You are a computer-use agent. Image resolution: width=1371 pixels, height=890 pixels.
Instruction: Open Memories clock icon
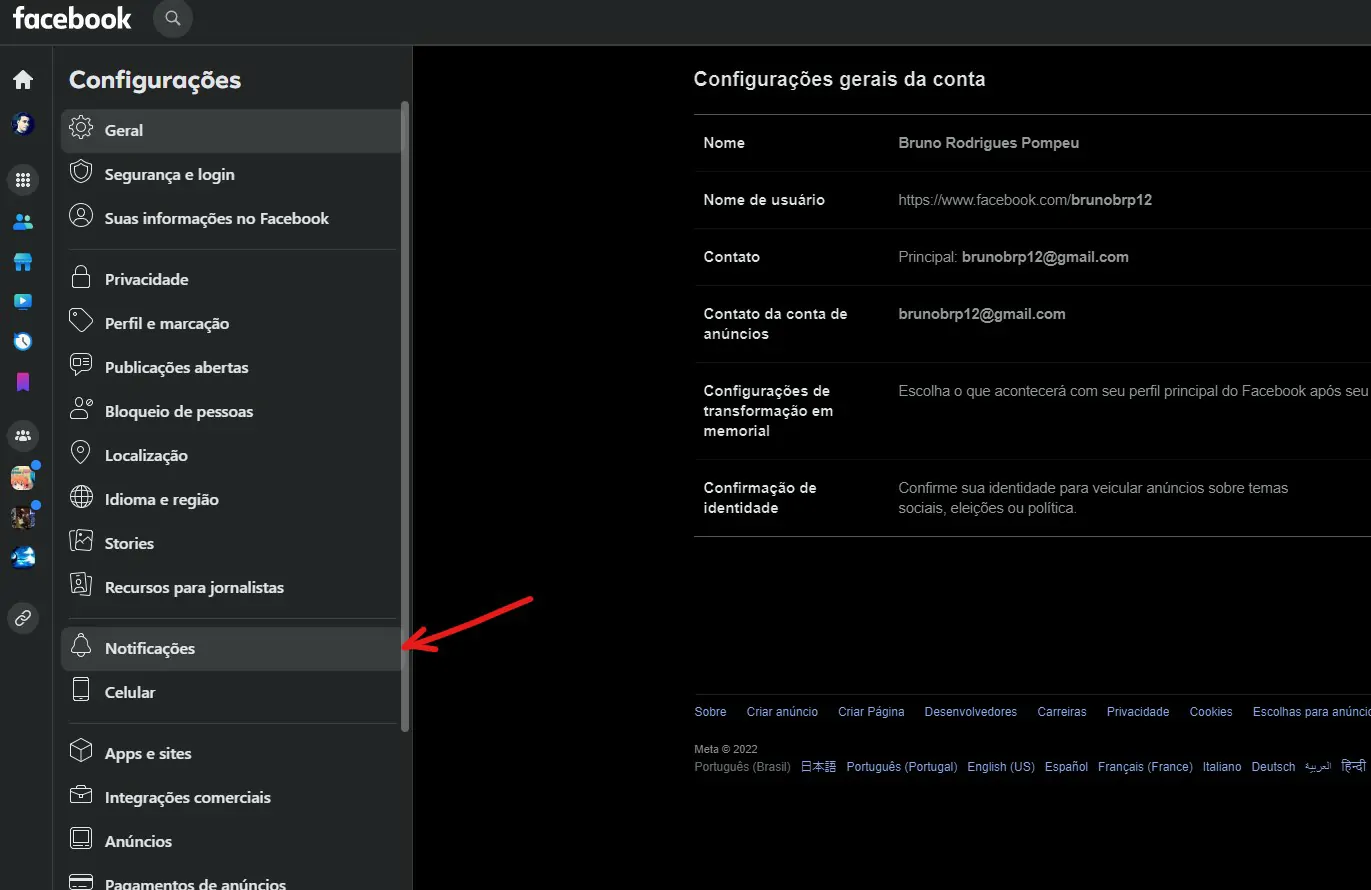(22, 342)
